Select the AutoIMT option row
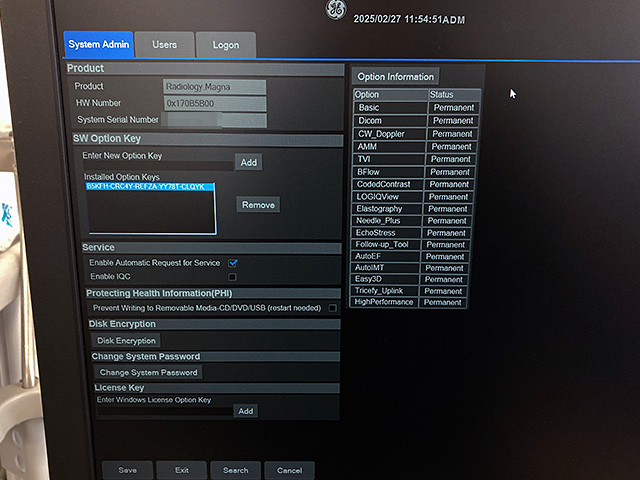Image resolution: width=640 pixels, height=480 pixels. click(x=410, y=268)
